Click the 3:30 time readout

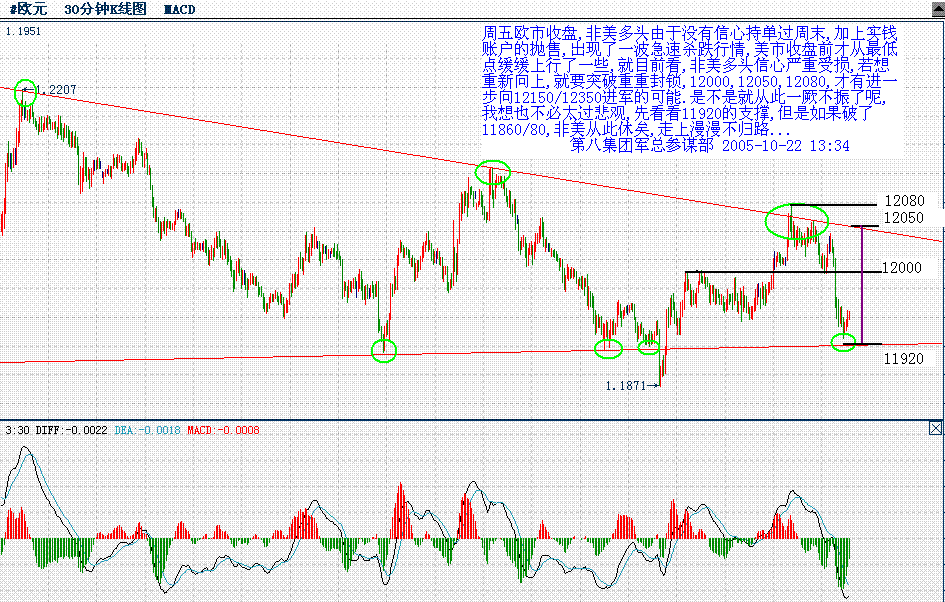tap(17, 430)
